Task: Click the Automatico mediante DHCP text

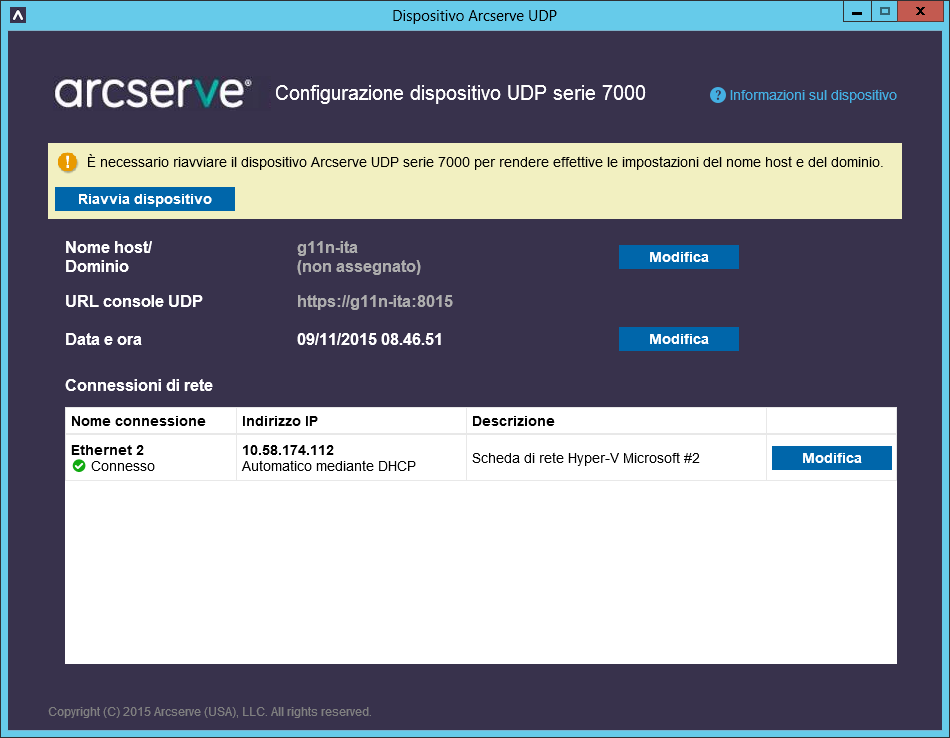Action: pyautogui.click(x=328, y=467)
